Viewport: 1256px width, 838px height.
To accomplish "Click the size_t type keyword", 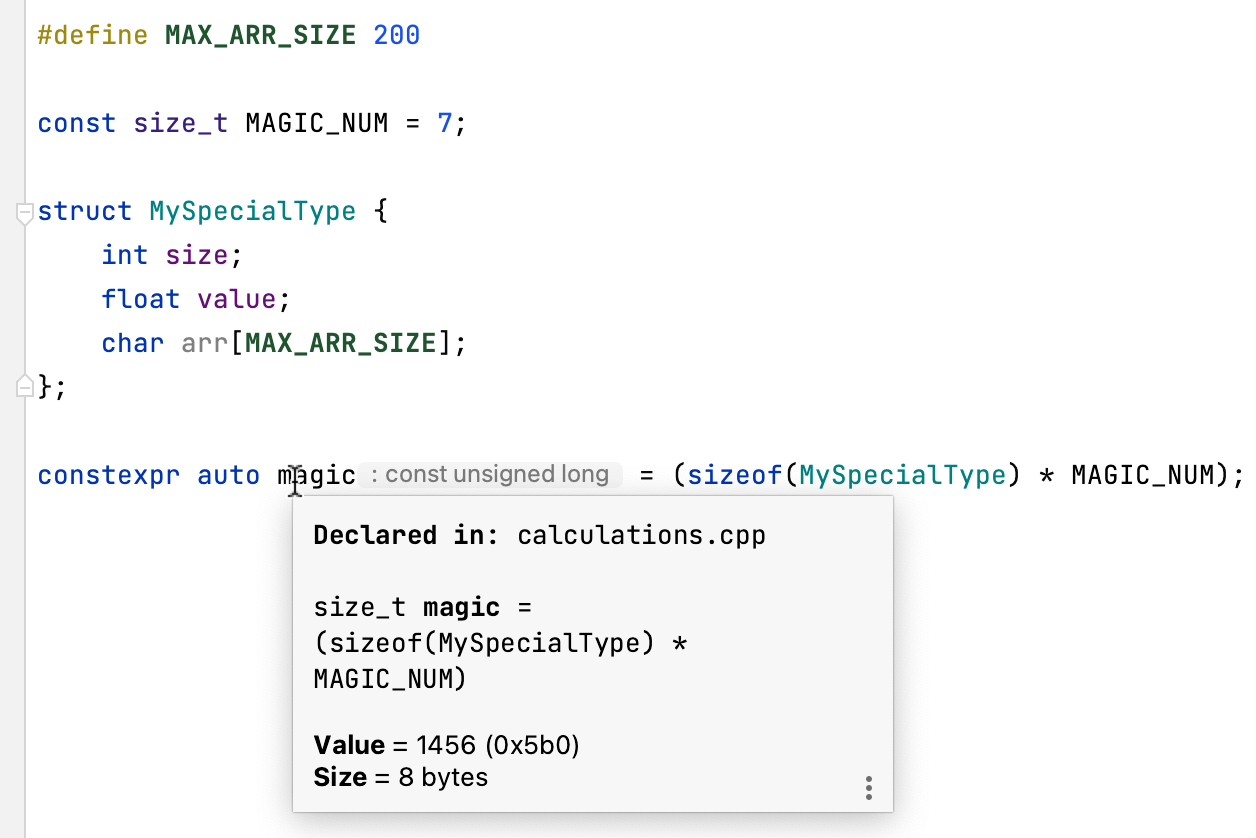I will click(181, 124).
